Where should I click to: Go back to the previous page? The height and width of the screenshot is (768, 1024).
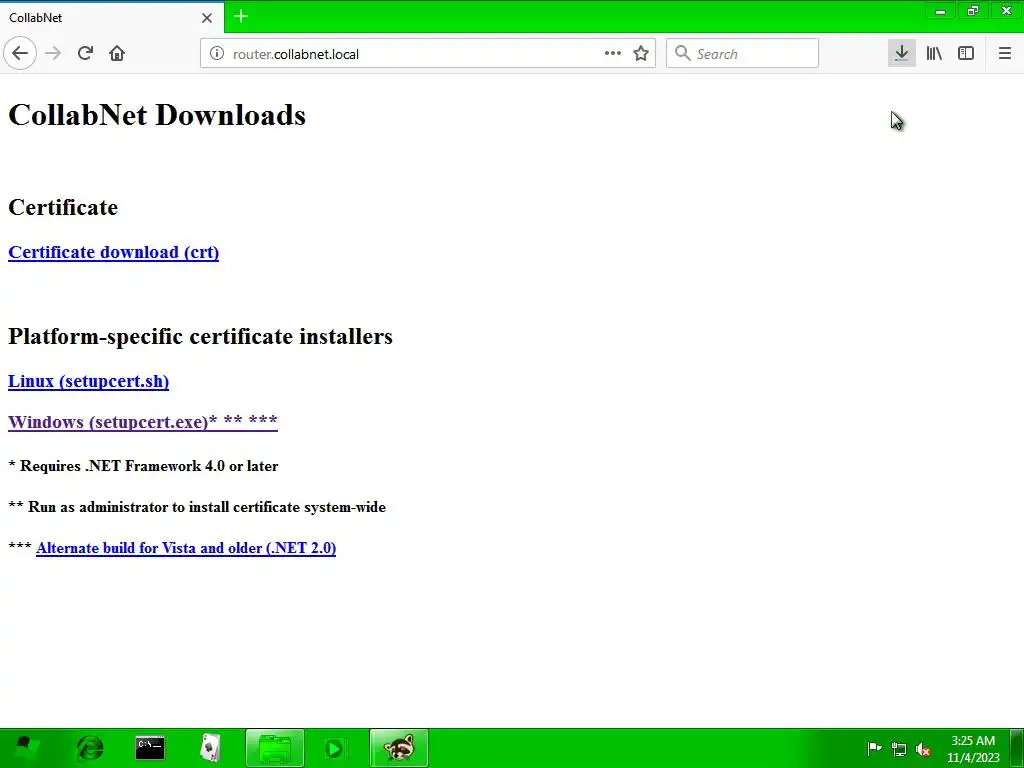(20, 54)
